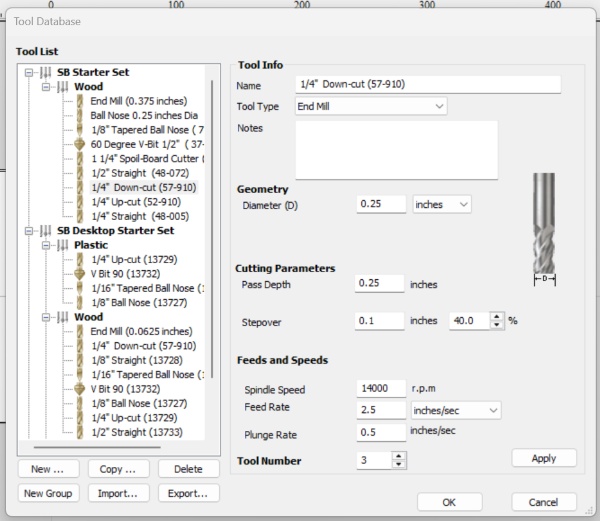Select the Ball Nose 0.25 inches tool icon
The image size is (600, 521).
point(81,115)
